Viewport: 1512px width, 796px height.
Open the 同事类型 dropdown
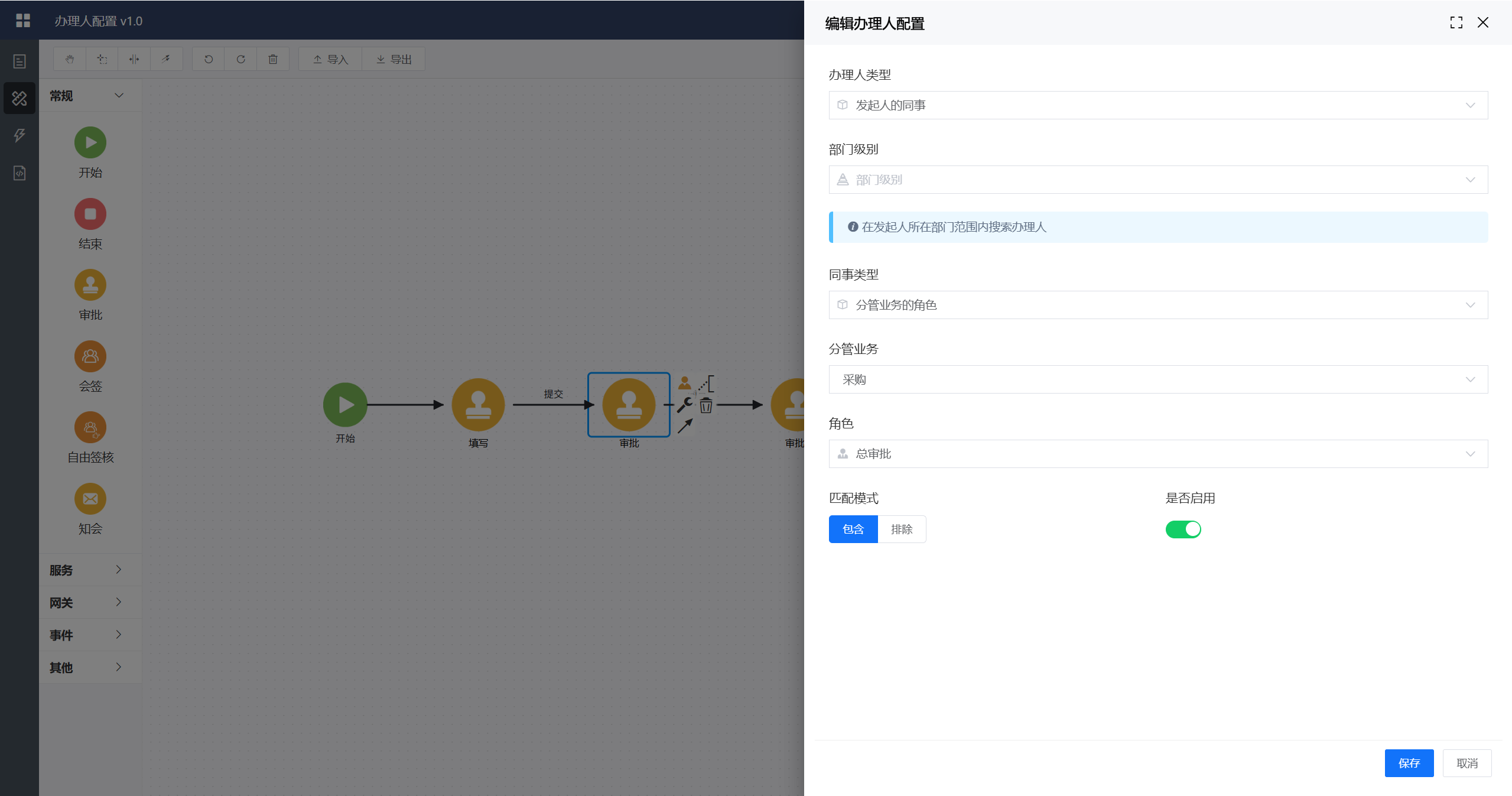(x=1157, y=305)
